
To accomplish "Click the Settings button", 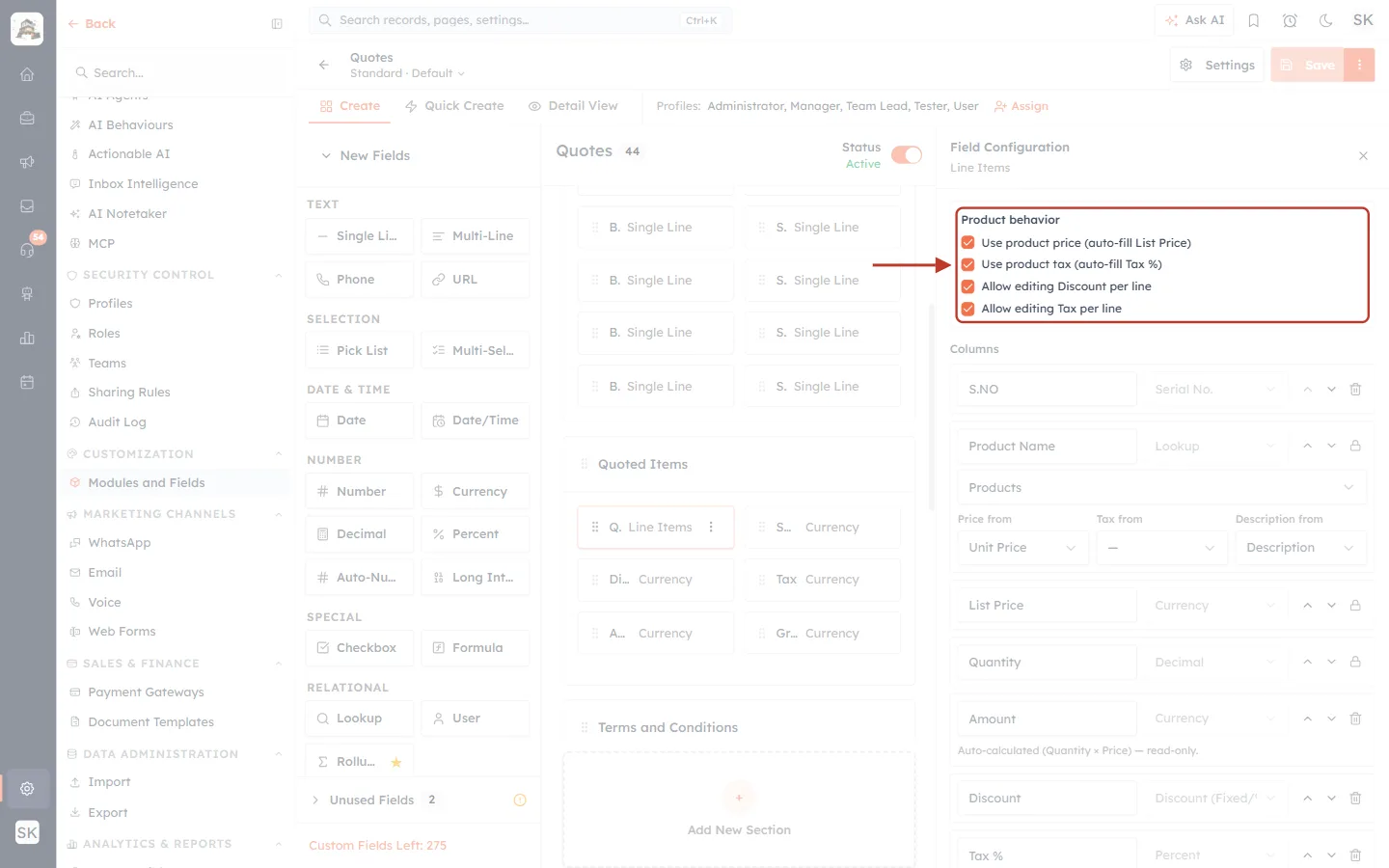I will (1217, 65).
